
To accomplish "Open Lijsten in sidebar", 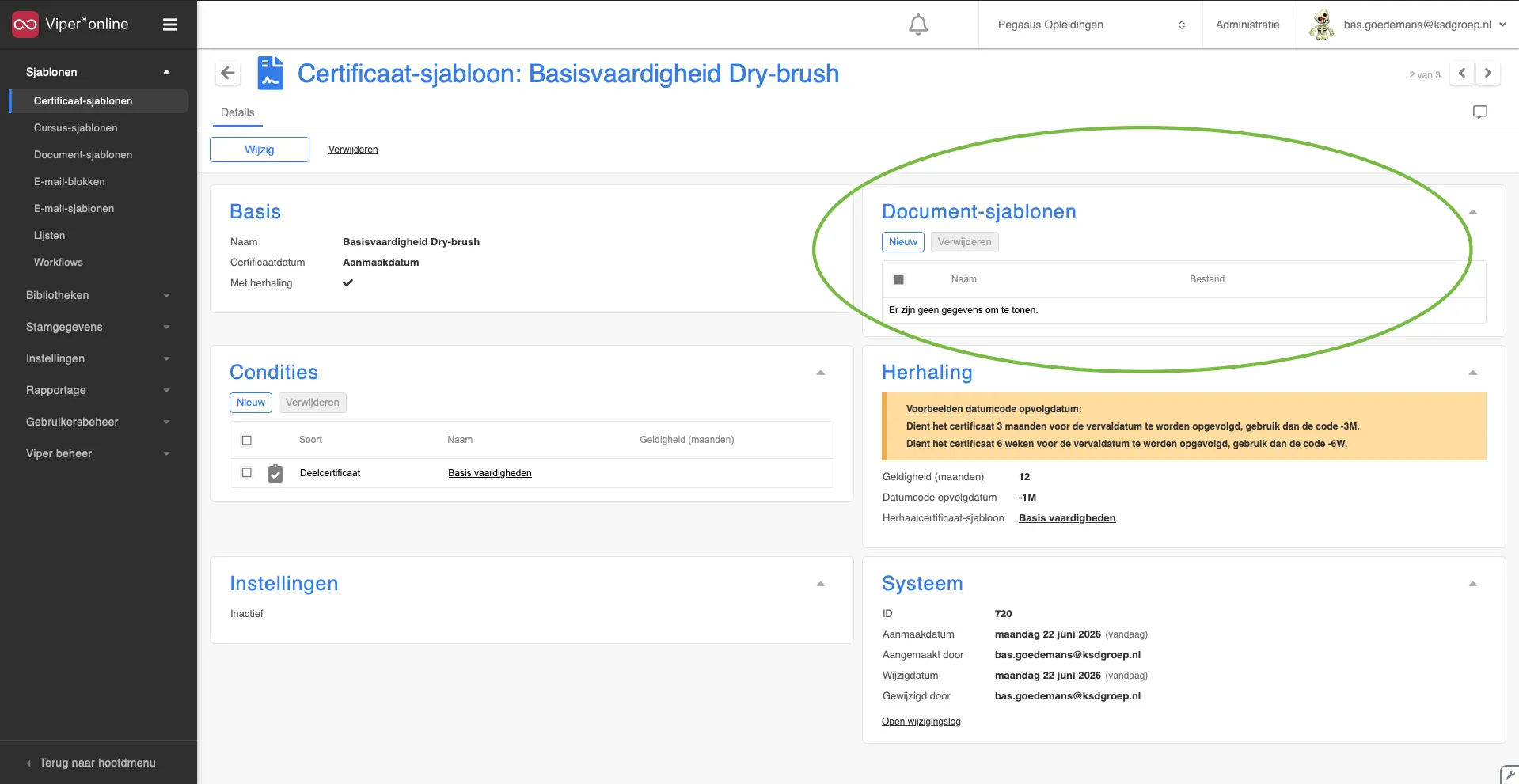I will point(49,236).
